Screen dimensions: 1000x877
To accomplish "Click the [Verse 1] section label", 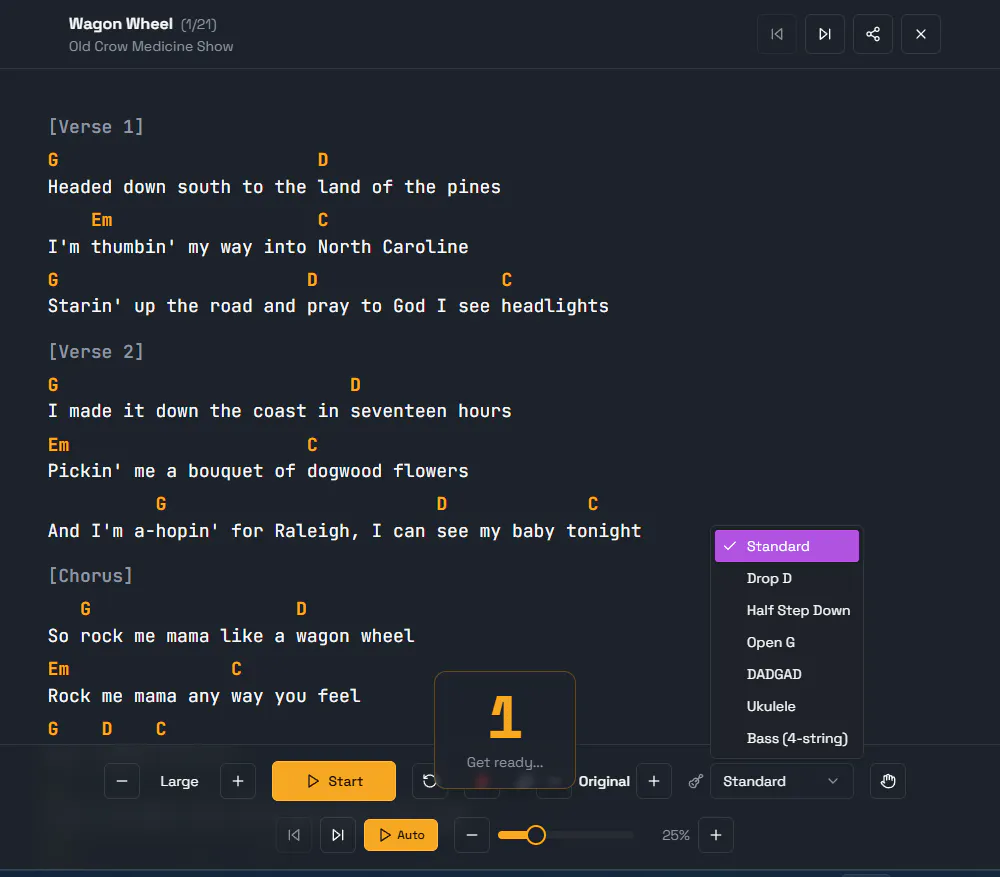I will [96, 127].
